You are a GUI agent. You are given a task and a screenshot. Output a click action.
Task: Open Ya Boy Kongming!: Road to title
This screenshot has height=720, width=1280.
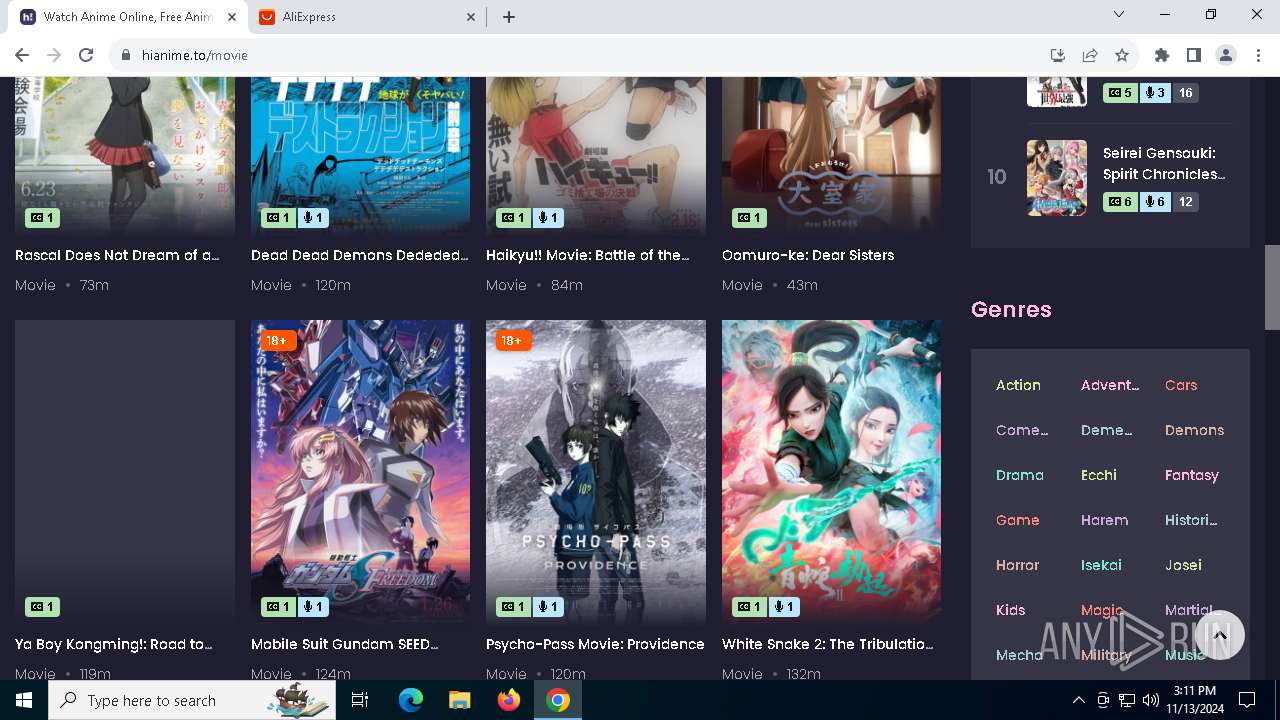114,644
